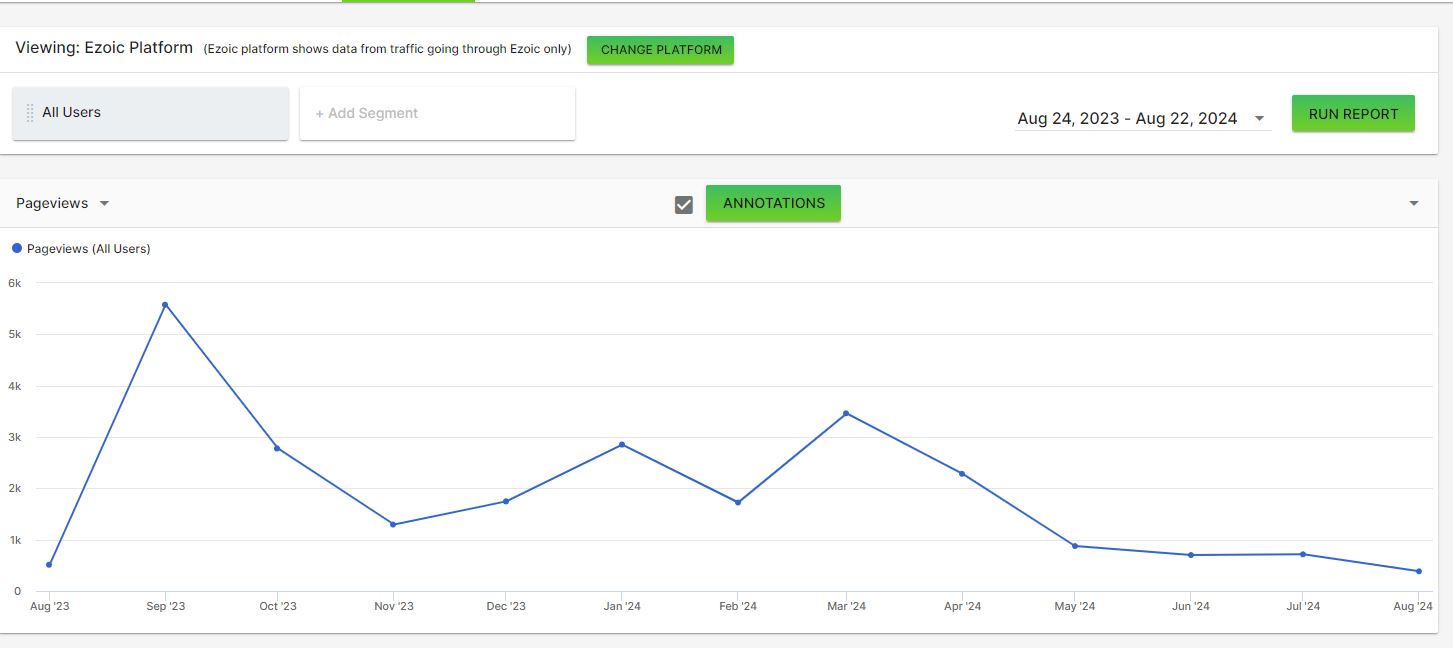
Task: Click the Sep '23 peak data point
Action: tap(165, 304)
